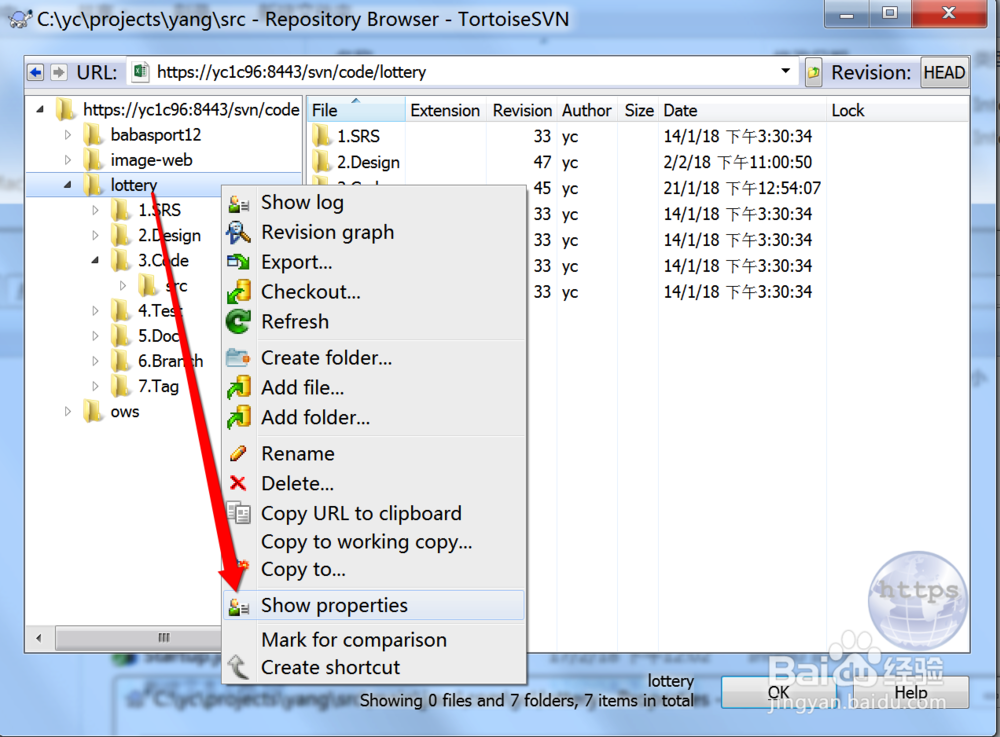This screenshot has width=1000, height=737.
Task: Click the folder icon beside Revision label
Action: (x=813, y=72)
